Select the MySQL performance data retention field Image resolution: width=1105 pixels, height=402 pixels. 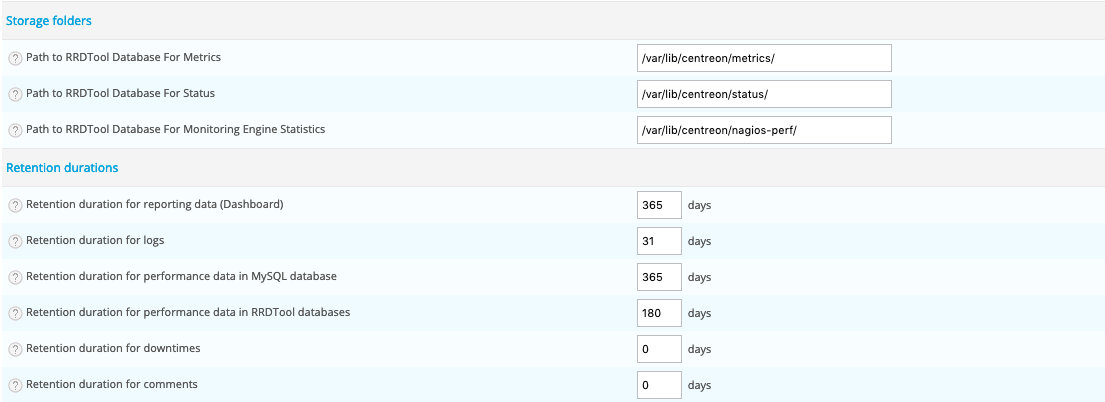(659, 277)
